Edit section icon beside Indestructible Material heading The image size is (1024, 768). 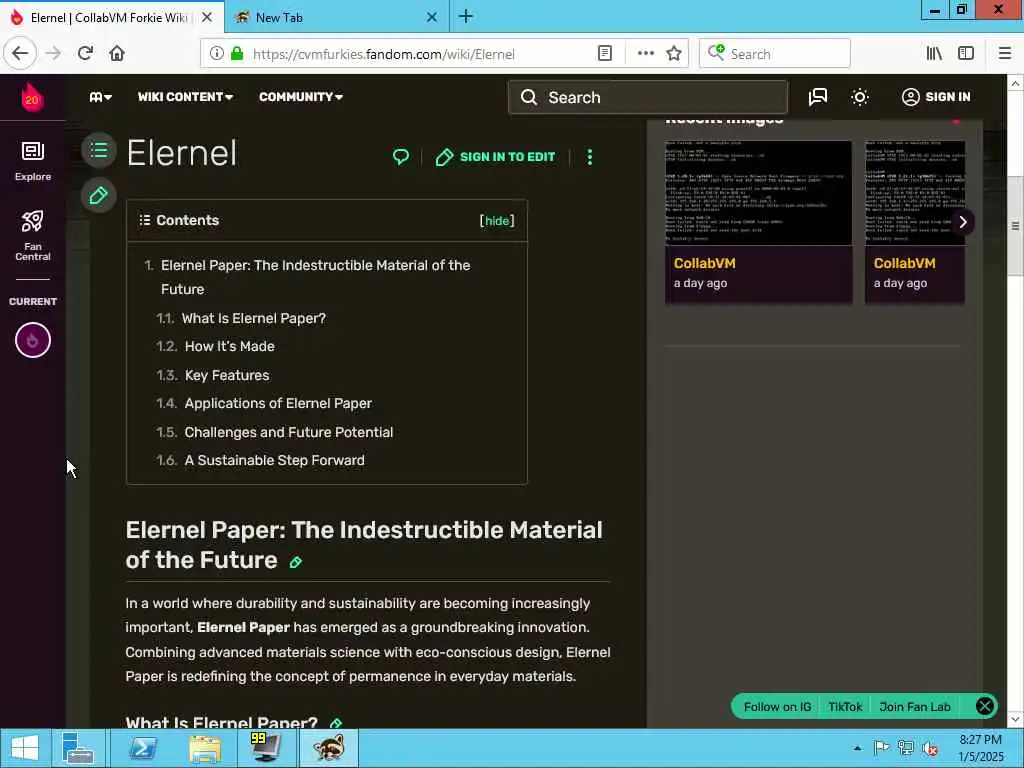click(x=296, y=562)
